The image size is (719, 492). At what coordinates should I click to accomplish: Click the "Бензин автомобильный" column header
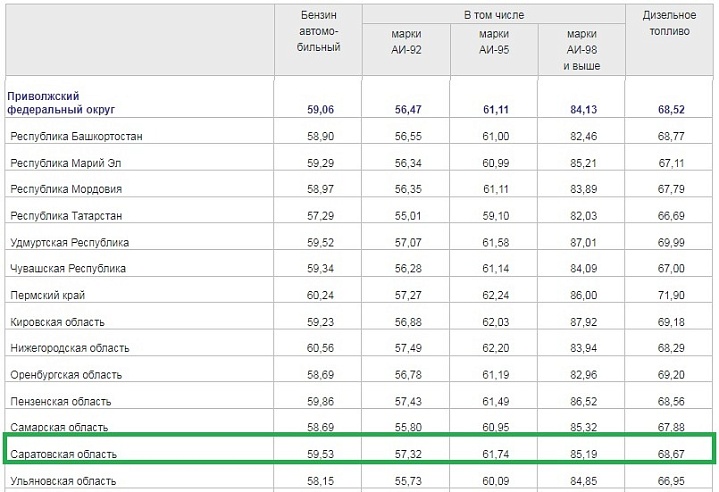point(320,32)
